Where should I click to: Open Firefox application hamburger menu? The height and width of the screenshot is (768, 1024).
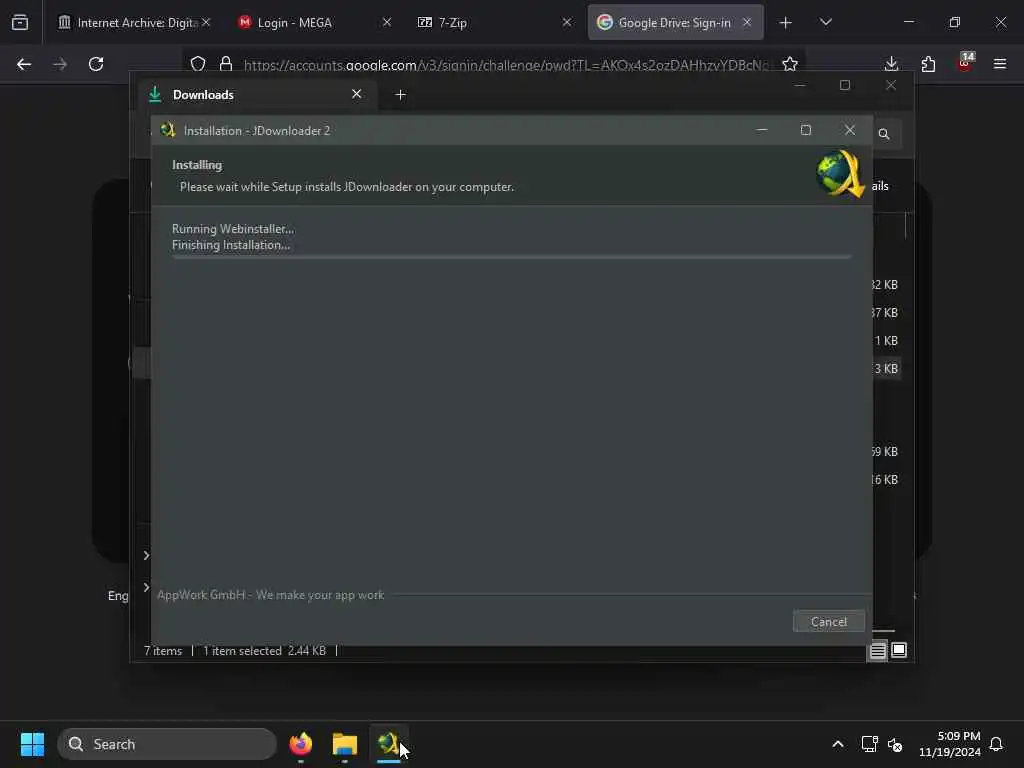(x=1000, y=64)
